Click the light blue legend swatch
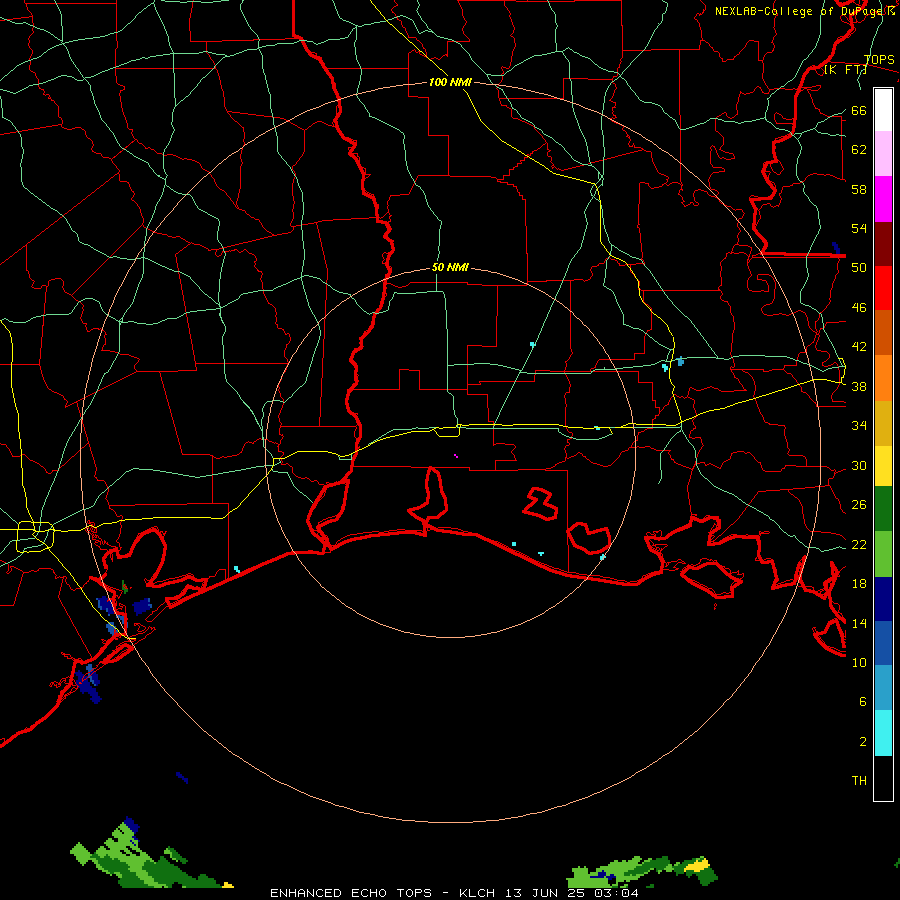 click(883, 688)
